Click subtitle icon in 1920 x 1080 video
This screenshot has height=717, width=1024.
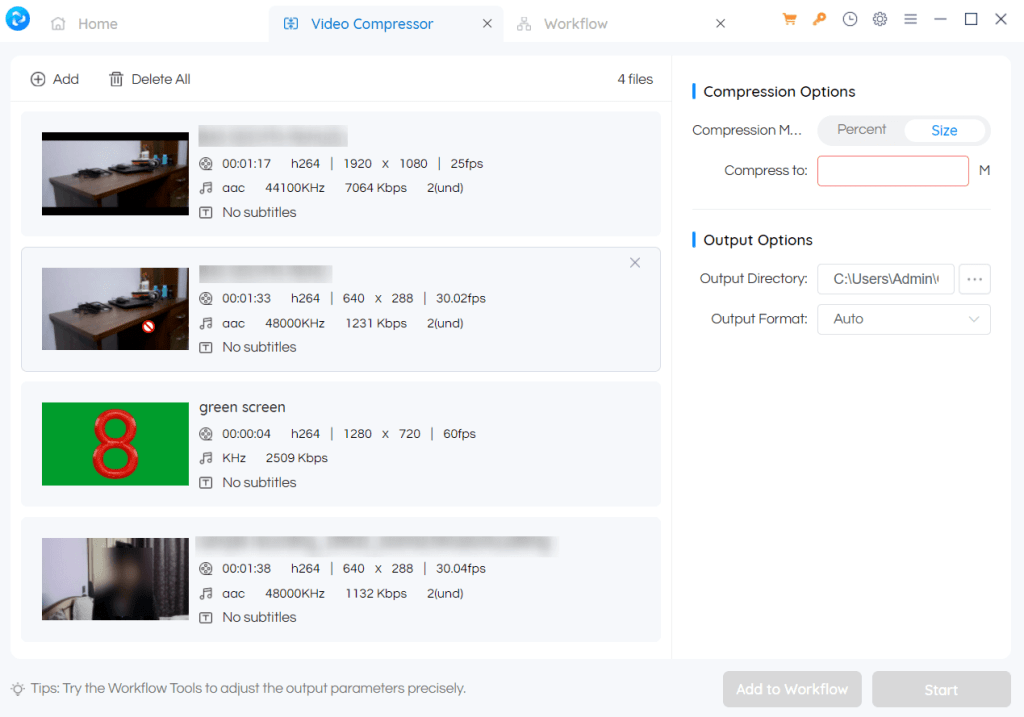[206, 212]
